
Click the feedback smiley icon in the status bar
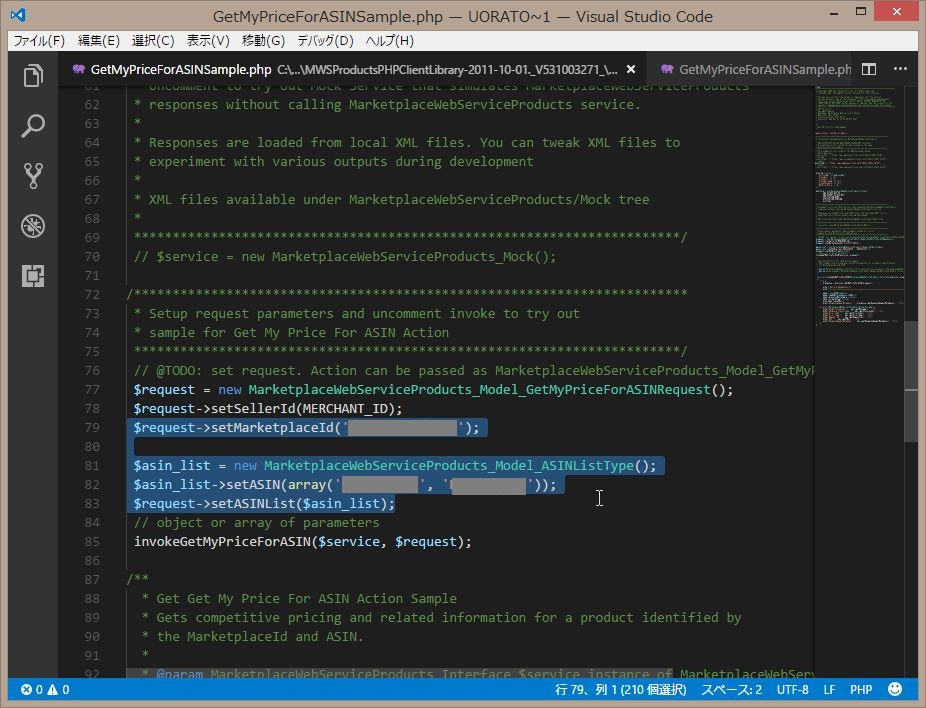895,689
